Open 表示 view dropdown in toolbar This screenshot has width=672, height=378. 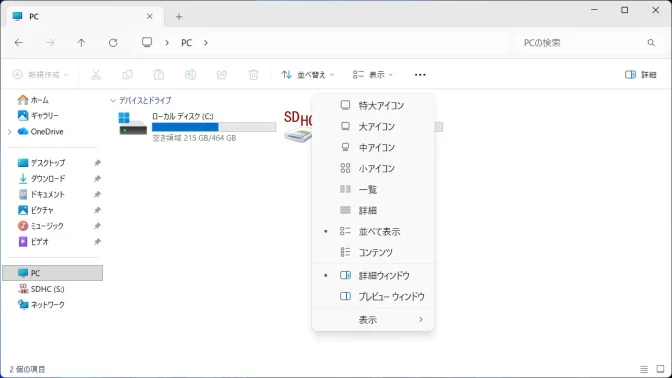pos(372,75)
